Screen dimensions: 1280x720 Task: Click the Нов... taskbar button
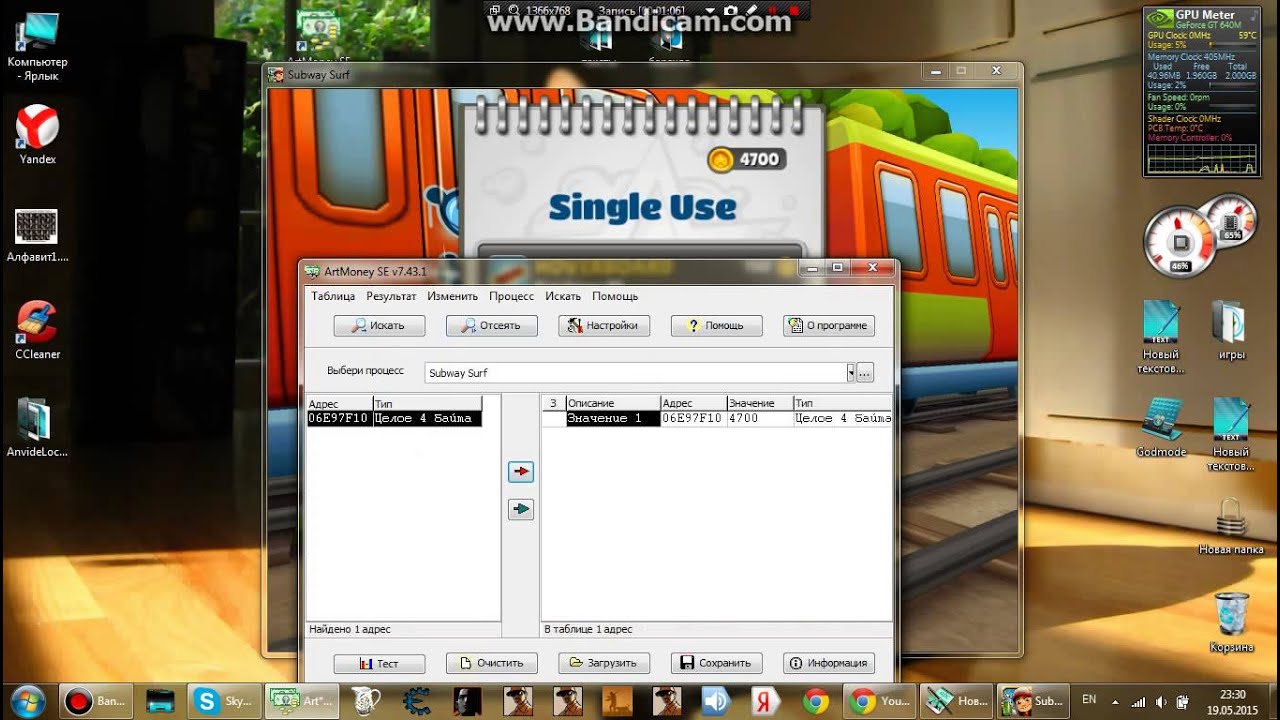tap(957, 701)
